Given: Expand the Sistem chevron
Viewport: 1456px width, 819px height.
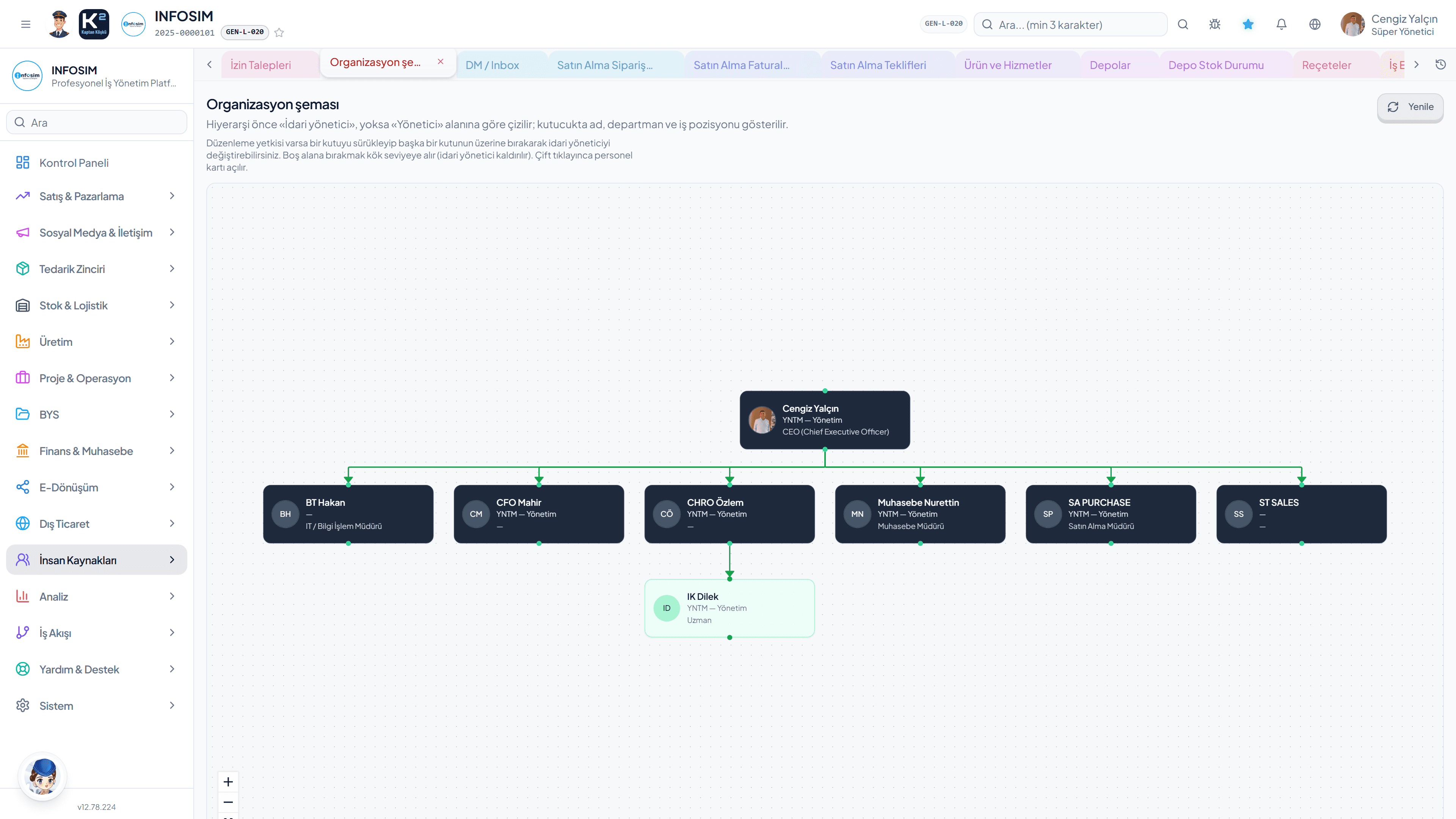Looking at the screenshot, I should [173, 705].
